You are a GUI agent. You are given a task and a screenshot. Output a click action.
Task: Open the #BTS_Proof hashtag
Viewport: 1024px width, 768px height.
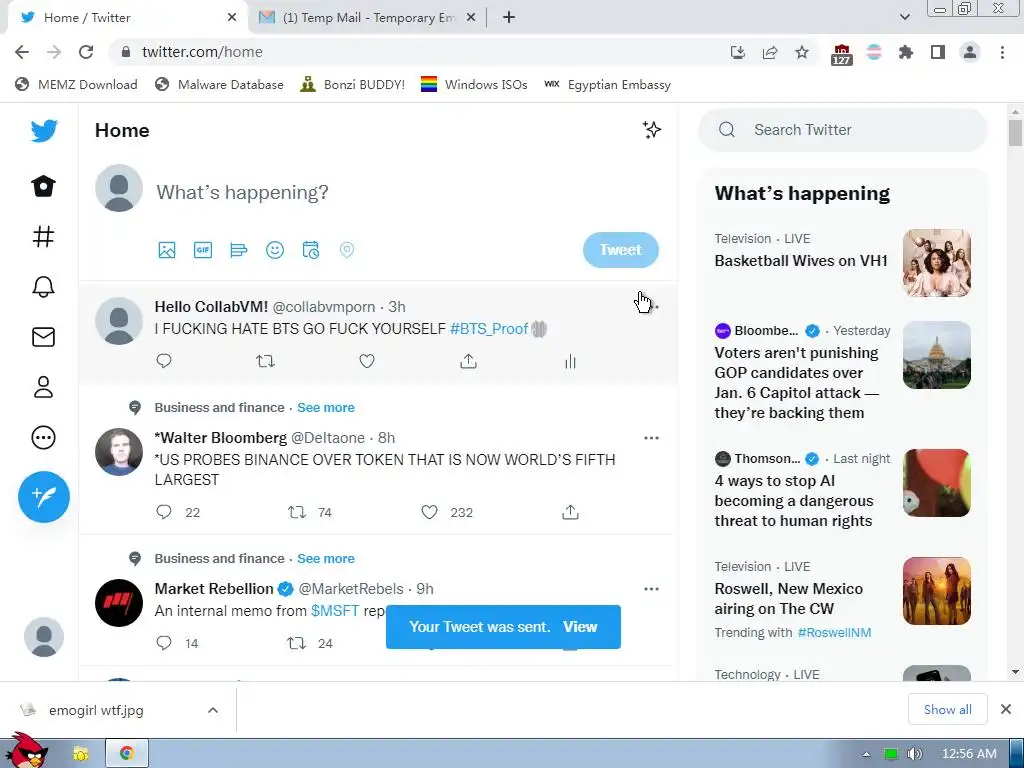(x=488, y=328)
